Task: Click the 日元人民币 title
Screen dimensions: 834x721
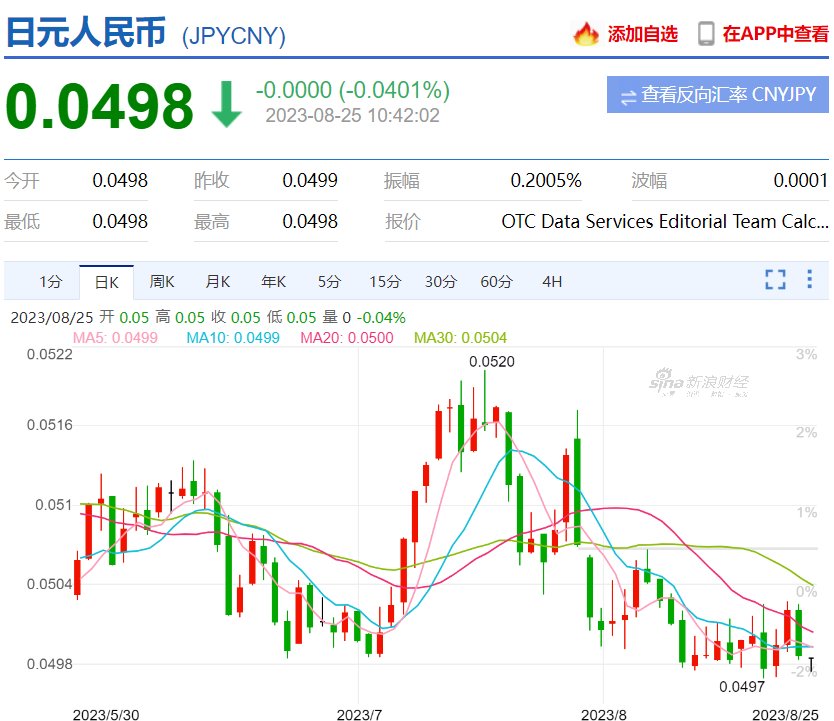Action: [x=86, y=32]
